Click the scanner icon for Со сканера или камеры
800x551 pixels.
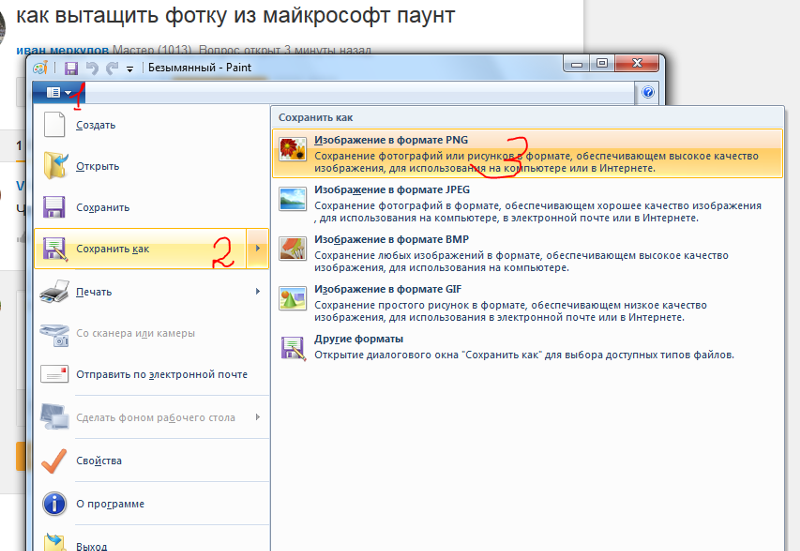pos(55,334)
